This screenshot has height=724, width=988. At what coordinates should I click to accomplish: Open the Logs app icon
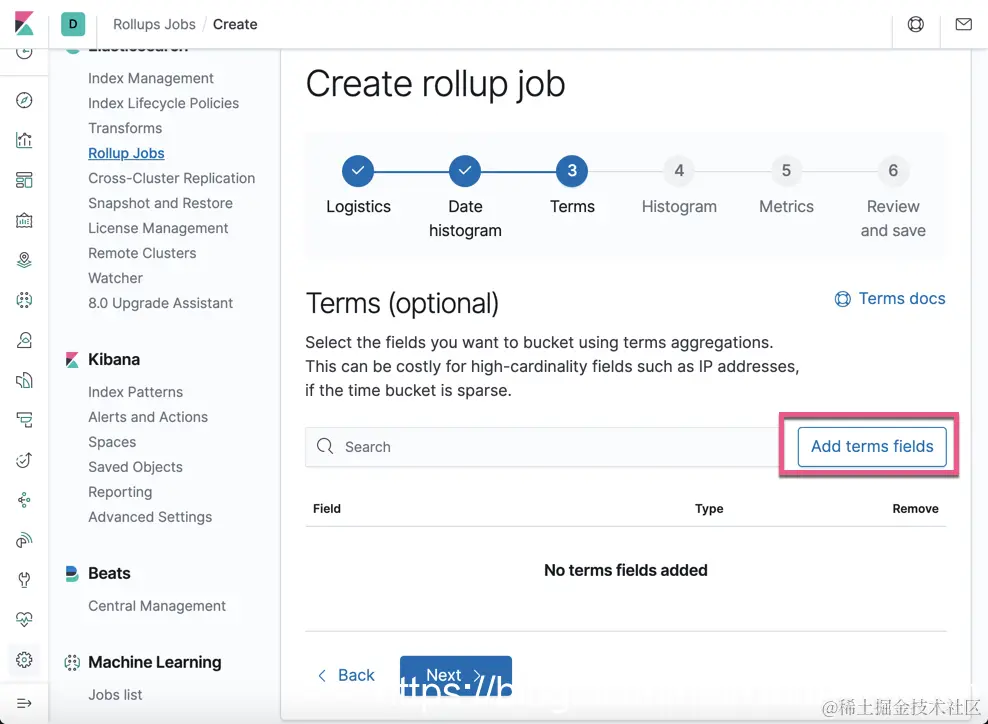[x=24, y=380]
